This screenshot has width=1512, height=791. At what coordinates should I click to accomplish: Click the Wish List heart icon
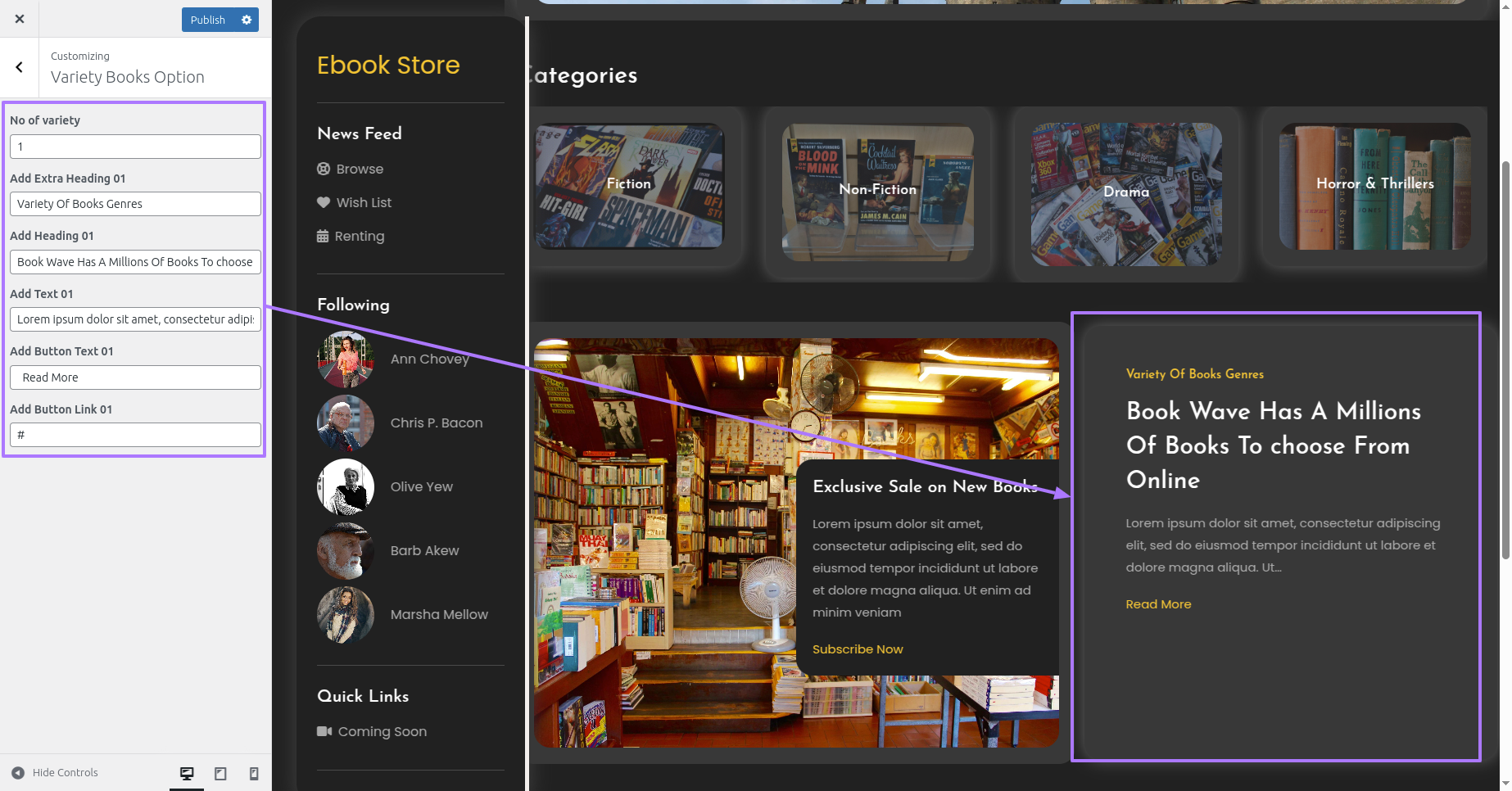tap(324, 202)
